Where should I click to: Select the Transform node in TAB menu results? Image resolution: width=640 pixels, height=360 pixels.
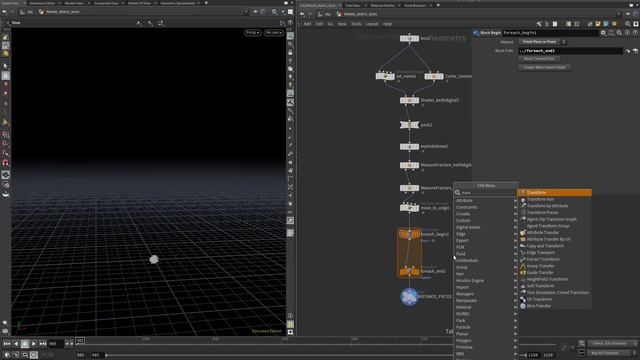click(554, 193)
